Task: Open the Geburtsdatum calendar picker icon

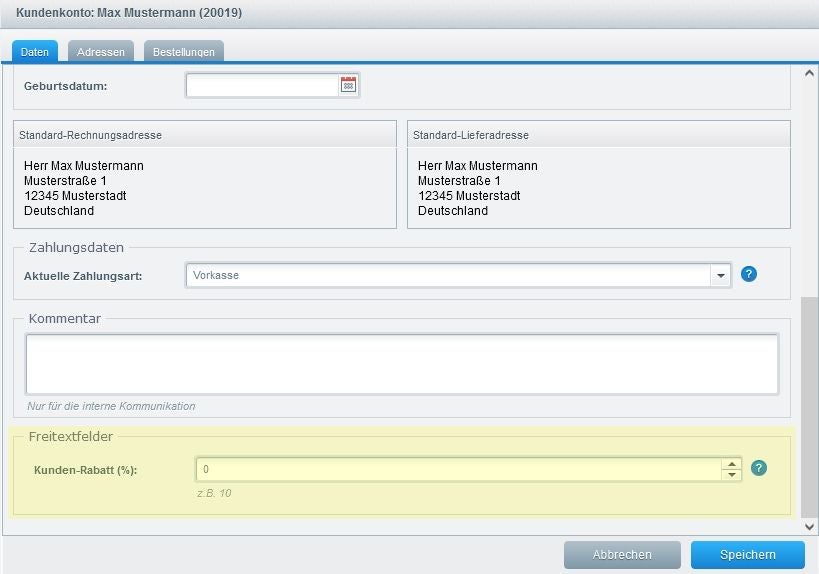Action: [348, 85]
